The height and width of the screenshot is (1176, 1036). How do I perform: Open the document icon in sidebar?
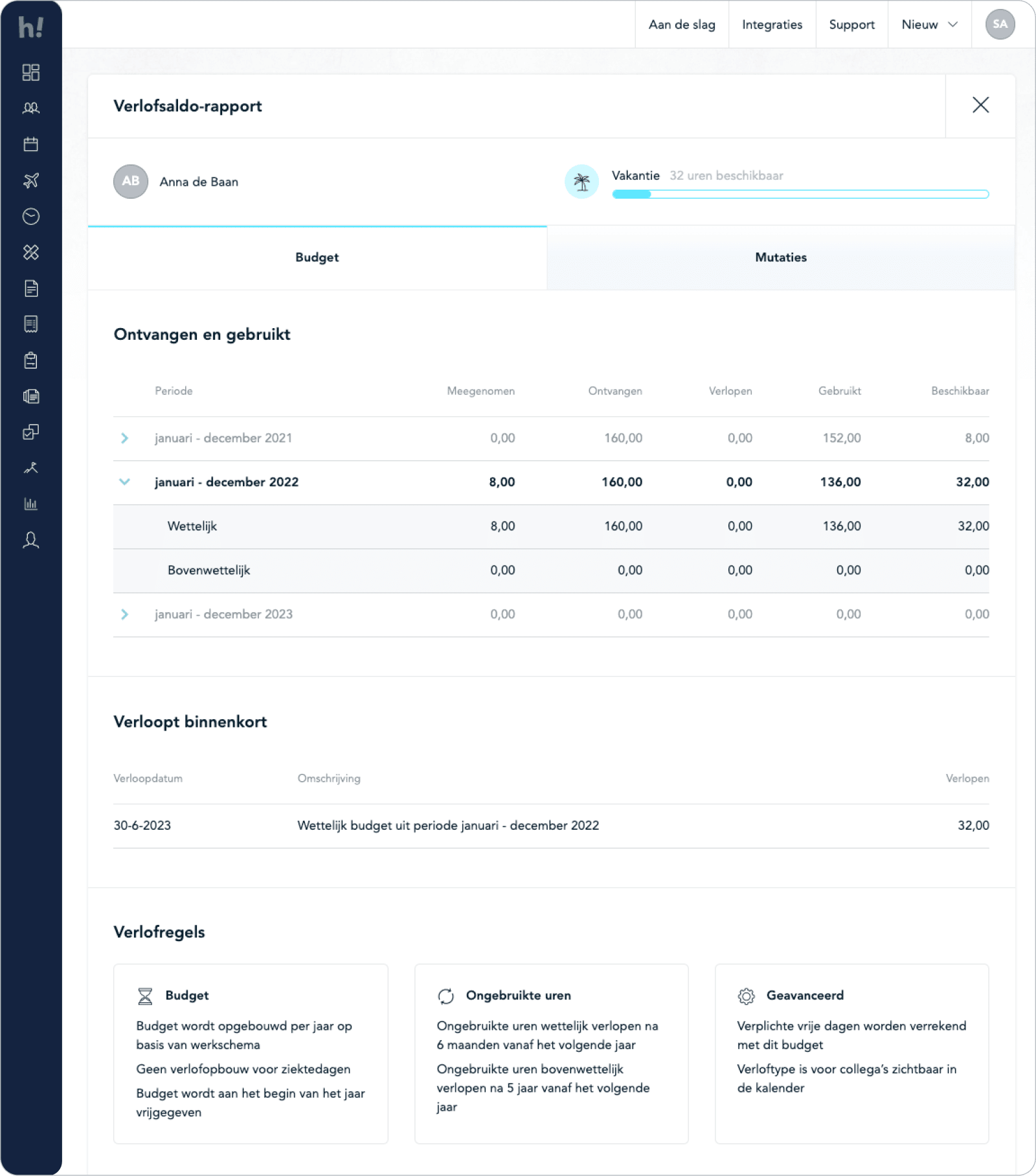(x=31, y=289)
